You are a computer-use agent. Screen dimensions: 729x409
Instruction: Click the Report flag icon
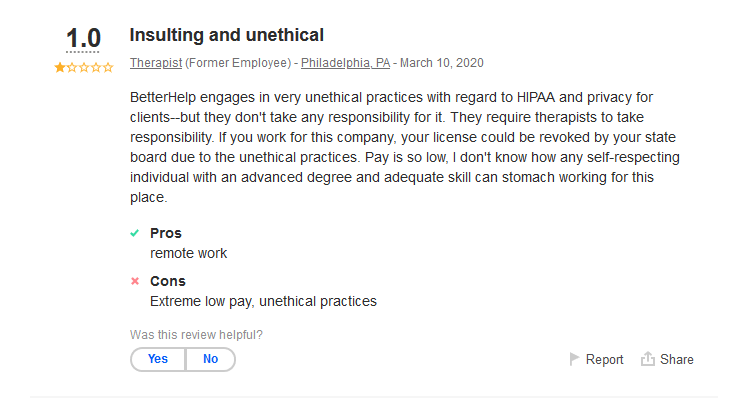(x=575, y=359)
